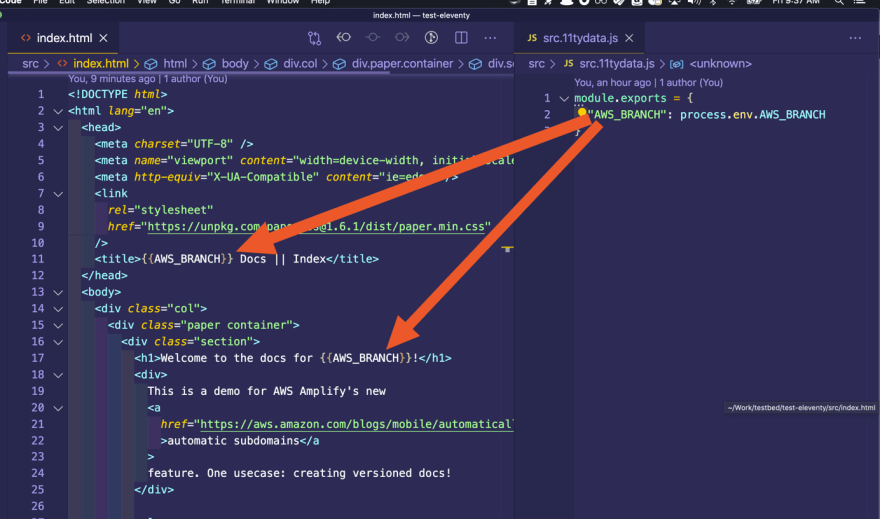Collapse the head block at line 3
880x519 pixels.
(58, 127)
